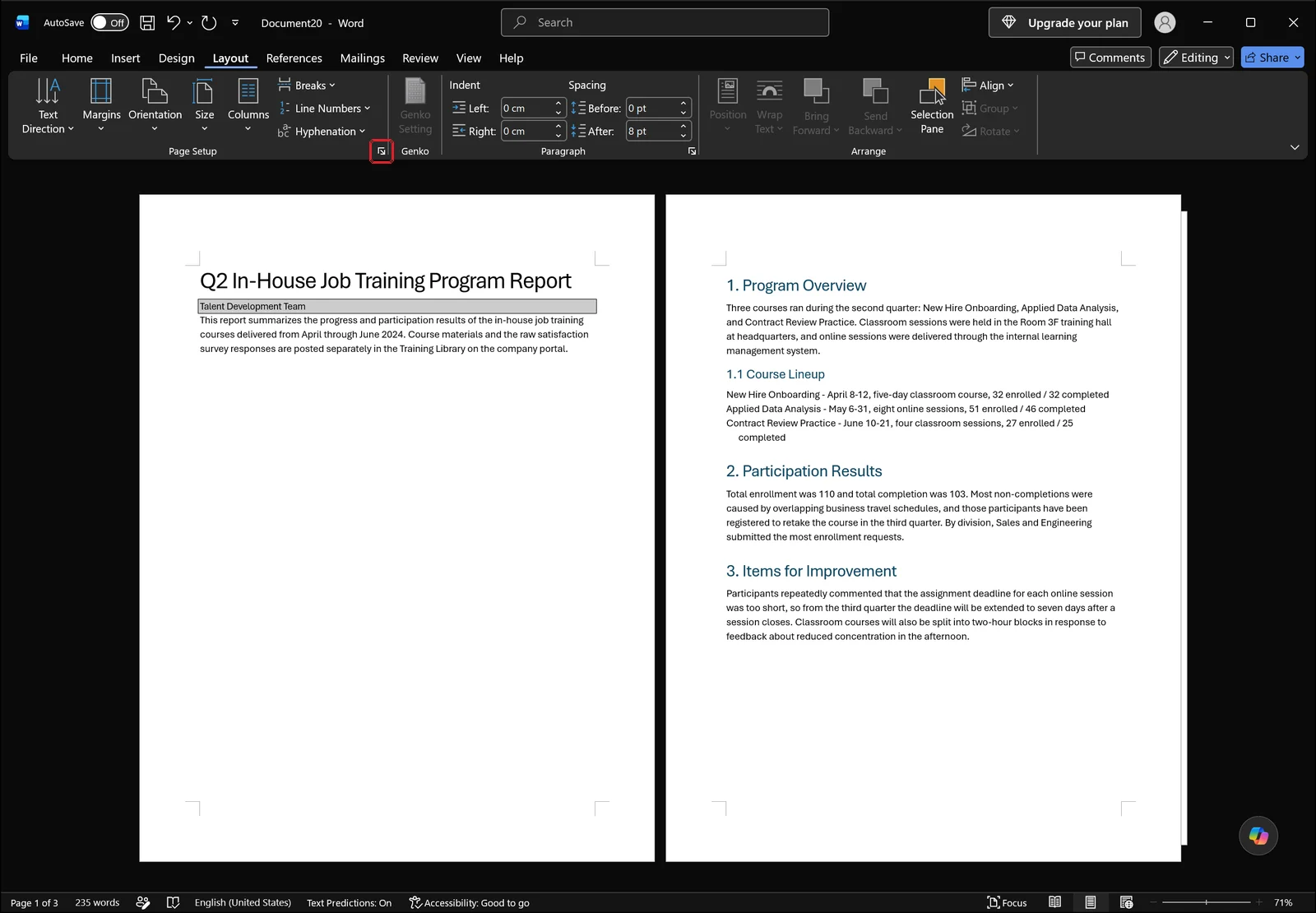Open the Comments pane

pos(1110,58)
